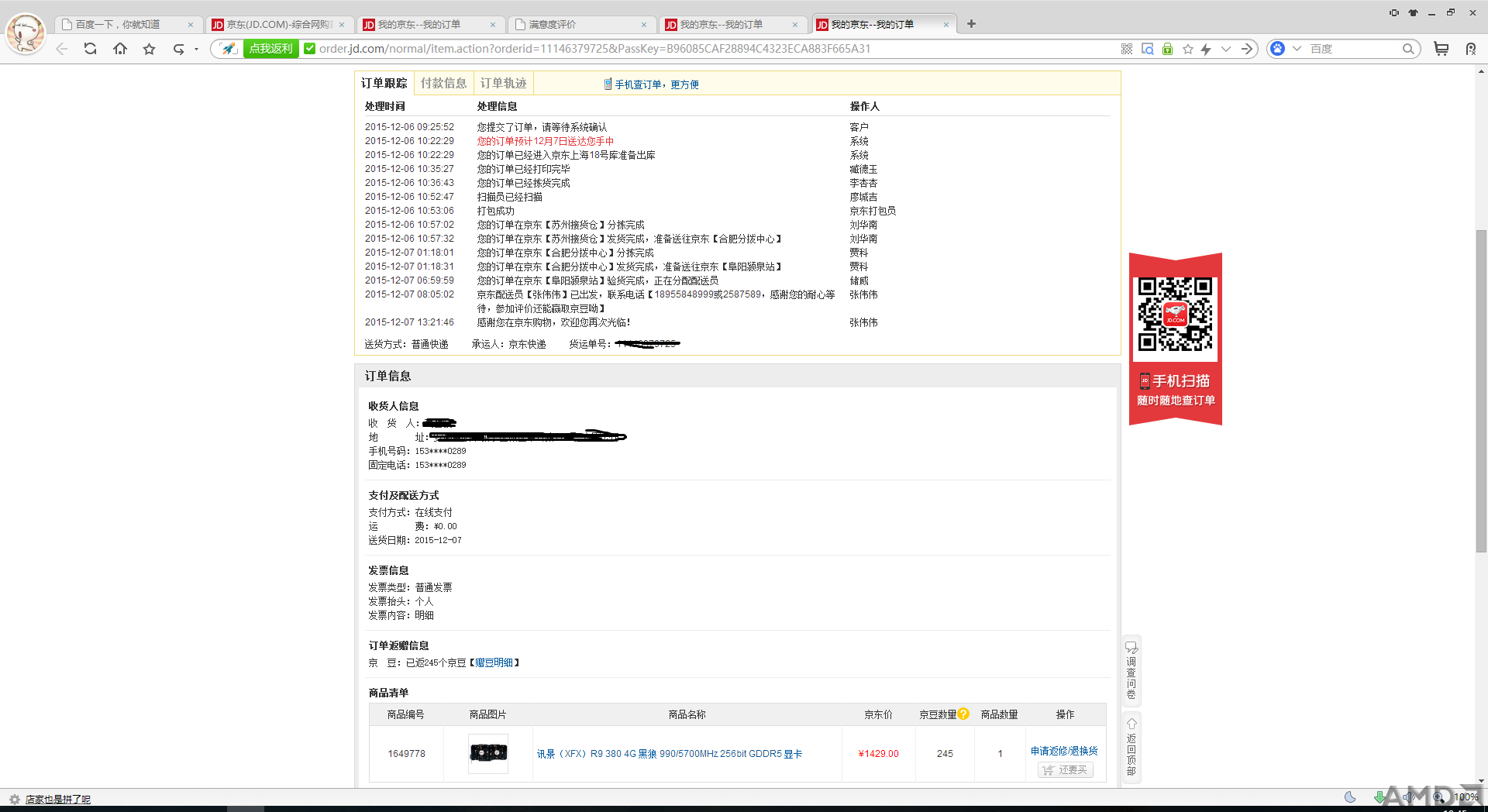Close the 满意度评价 tab
This screenshot has width=1488, height=812.
tap(644, 25)
